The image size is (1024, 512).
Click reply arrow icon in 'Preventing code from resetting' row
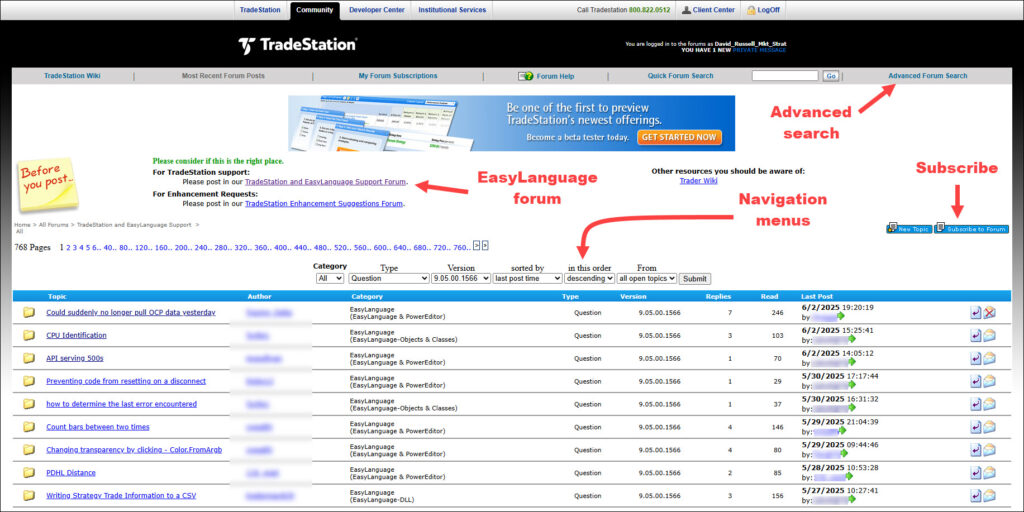pyautogui.click(x=976, y=381)
